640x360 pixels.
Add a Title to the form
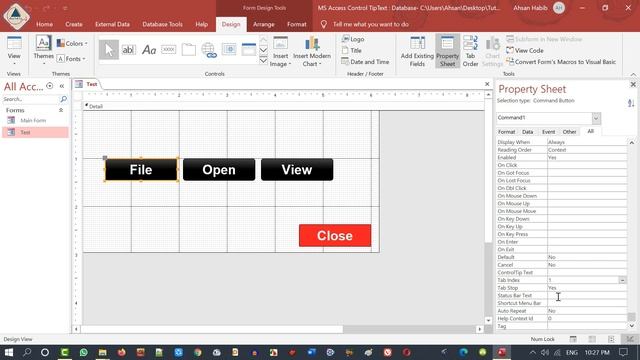click(x=352, y=51)
